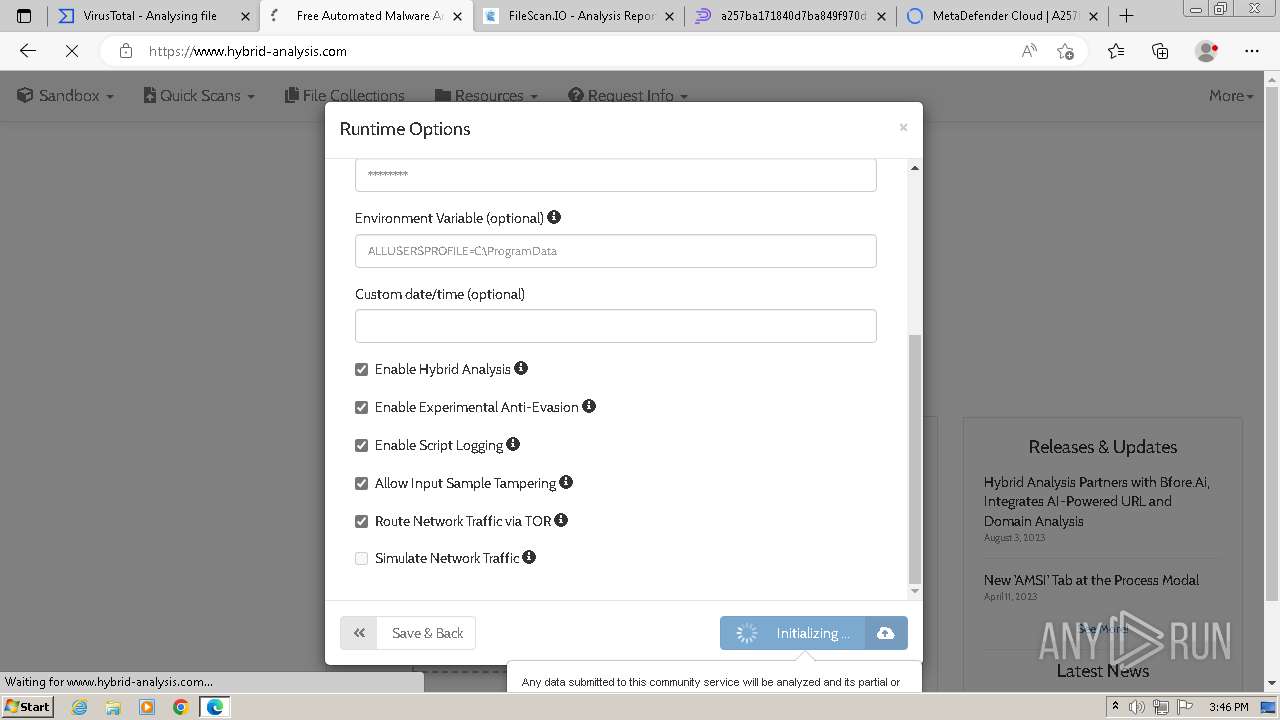Click the Custom date/time input field
Image resolution: width=1280 pixels, height=720 pixels.
(x=616, y=326)
